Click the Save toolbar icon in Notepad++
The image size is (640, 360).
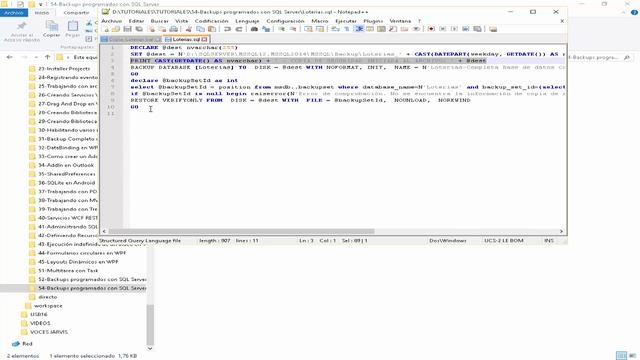[128, 29]
